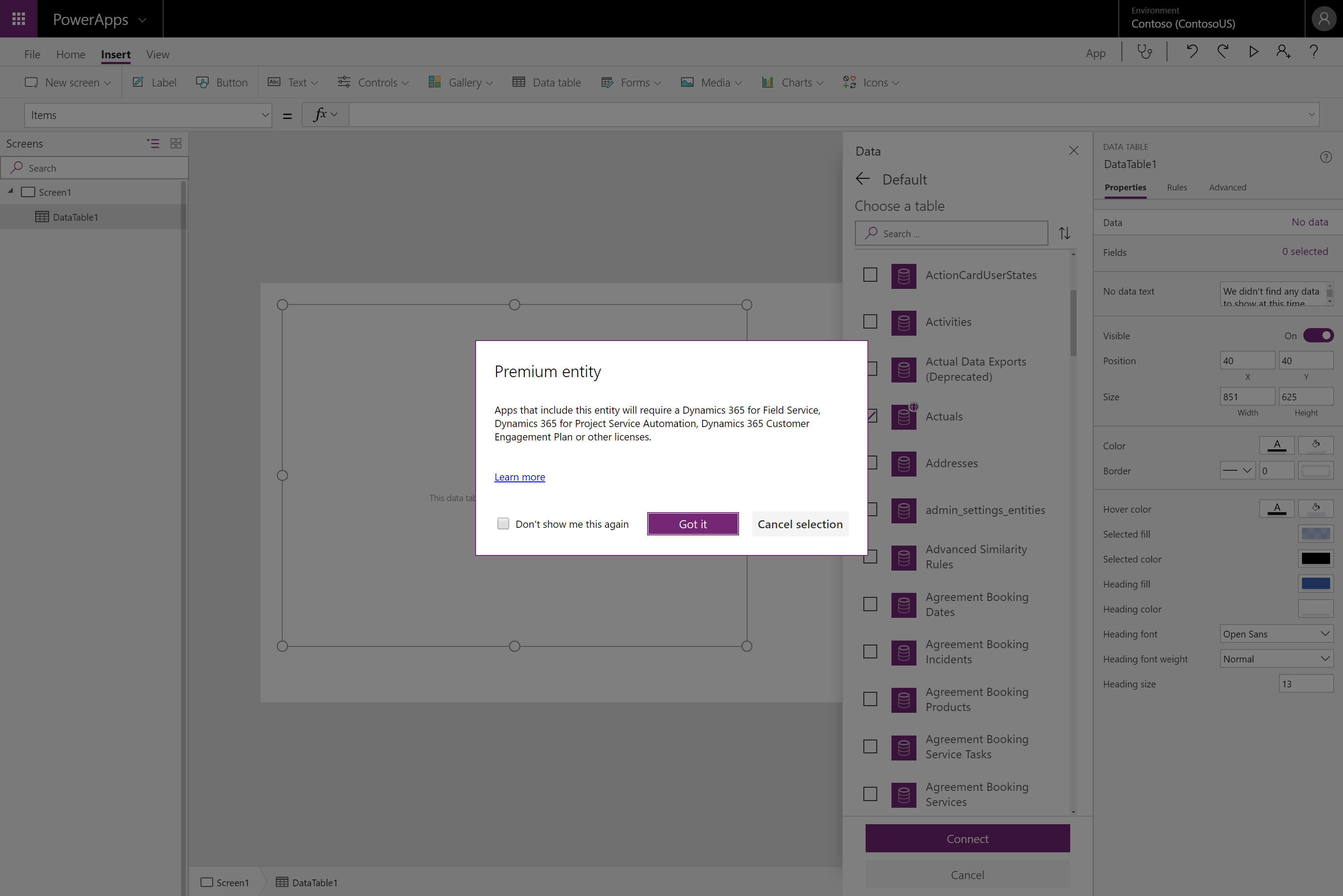
Task: Open DataTable1 help circle icon
Action: 1325,157
